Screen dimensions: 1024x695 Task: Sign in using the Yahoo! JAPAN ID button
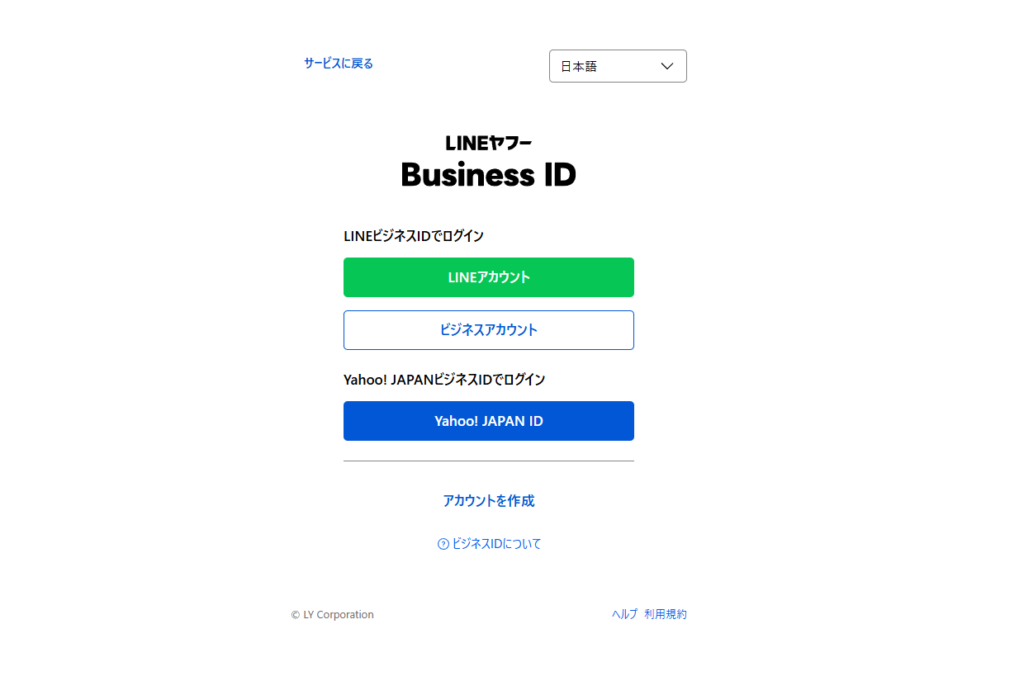(488, 421)
